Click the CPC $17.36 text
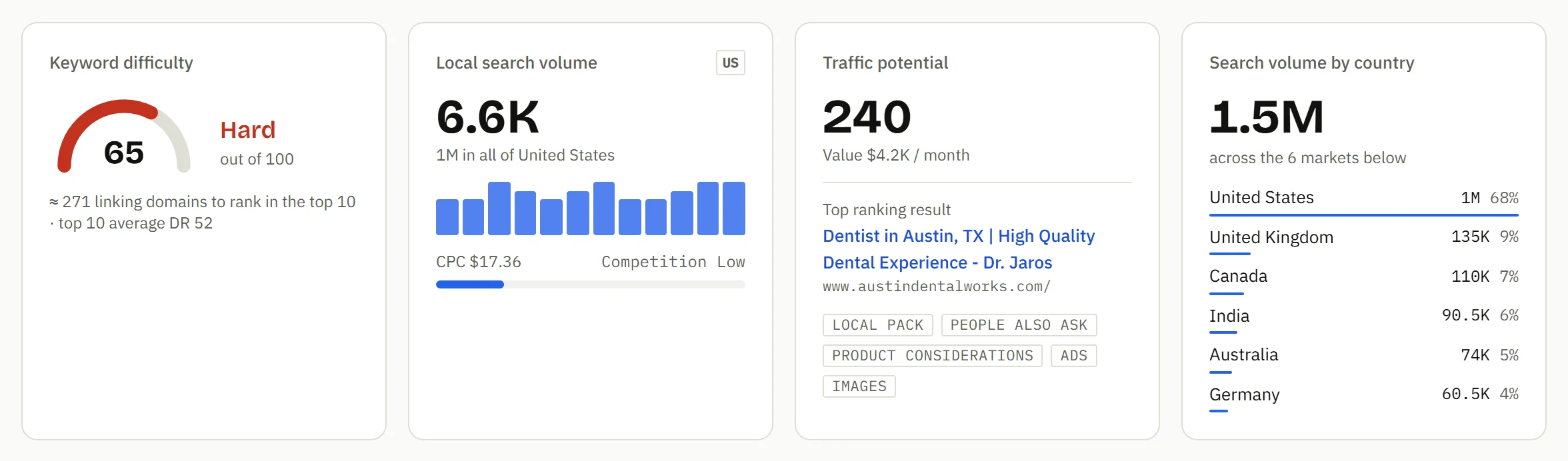The width and height of the screenshot is (1568, 461). pyautogui.click(x=478, y=262)
